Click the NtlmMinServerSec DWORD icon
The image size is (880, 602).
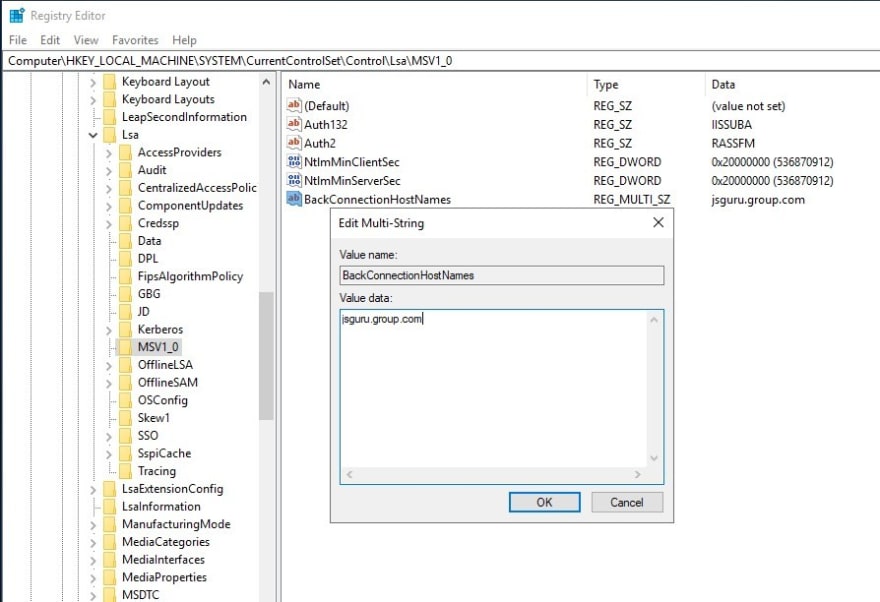tap(294, 180)
